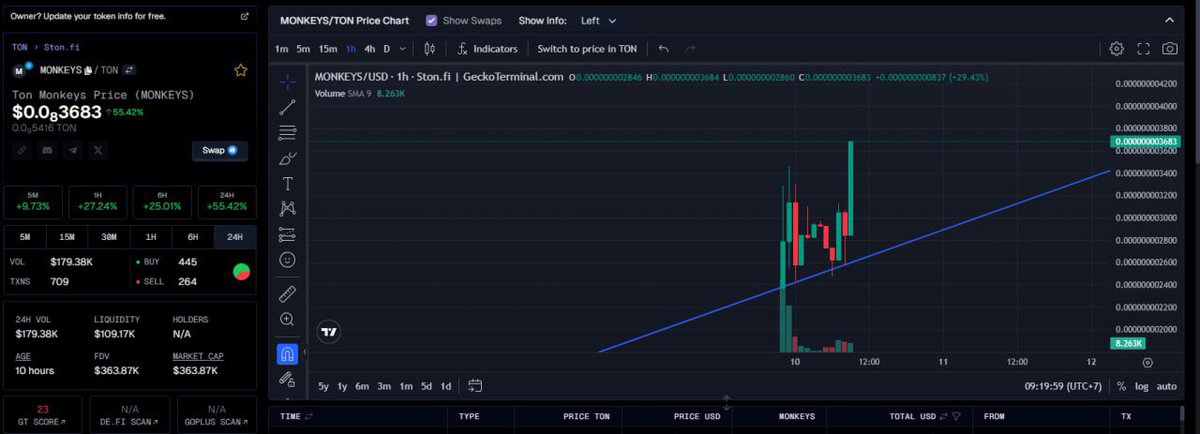
Task: Select the crosshair cursor tool
Action: click(287, 82)
